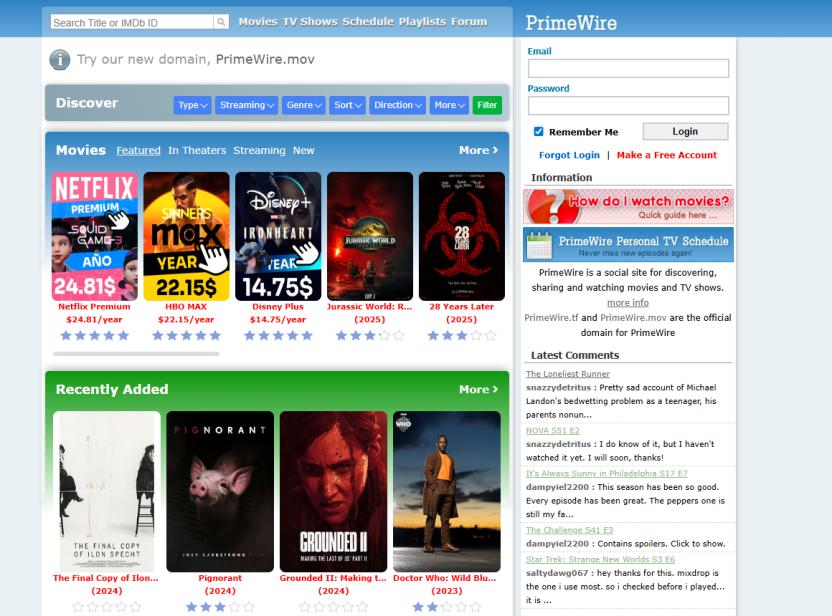Click the movies carousel horizontal scrollbar

(136, 353)
